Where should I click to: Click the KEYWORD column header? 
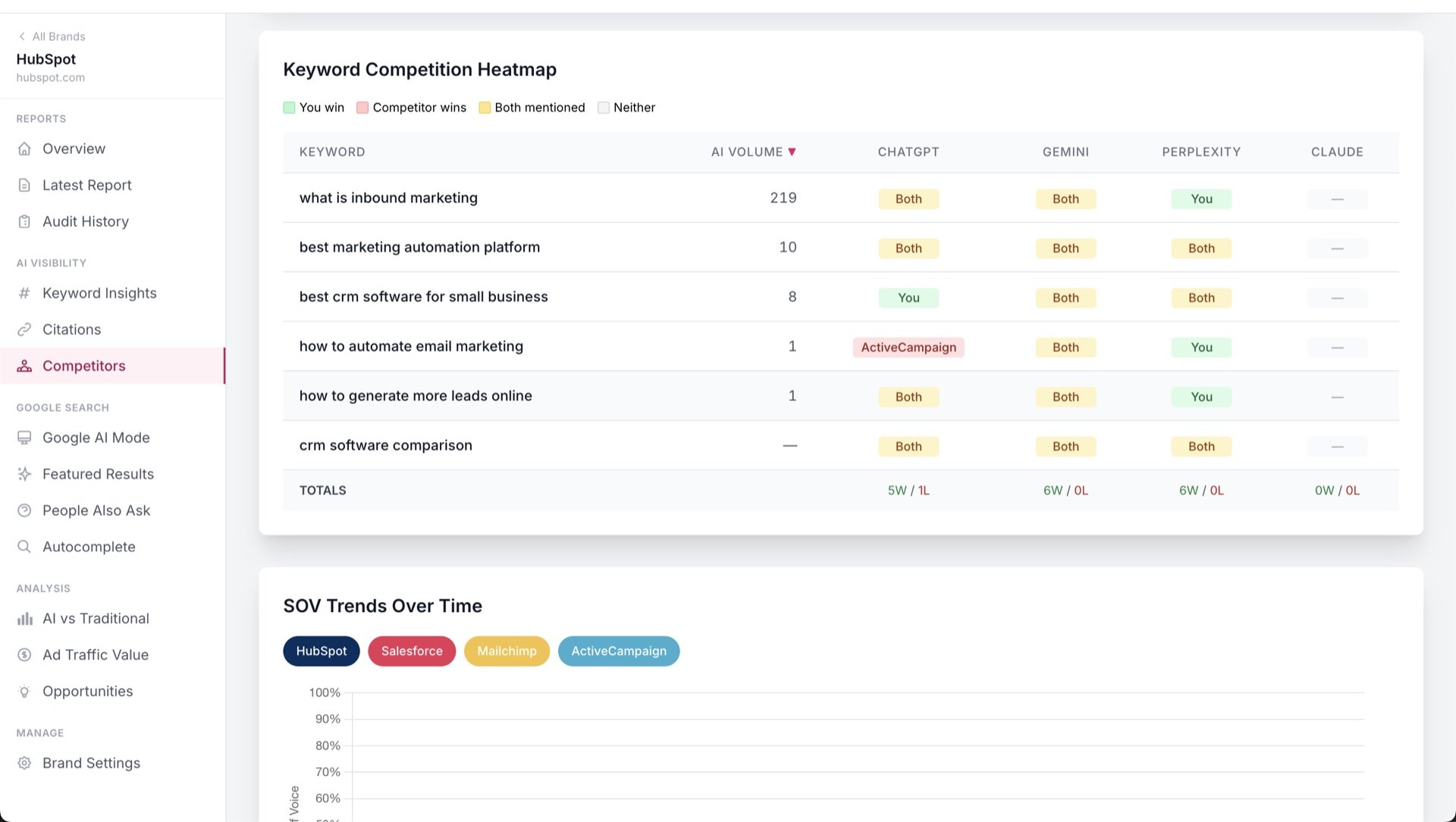[332, 152]
